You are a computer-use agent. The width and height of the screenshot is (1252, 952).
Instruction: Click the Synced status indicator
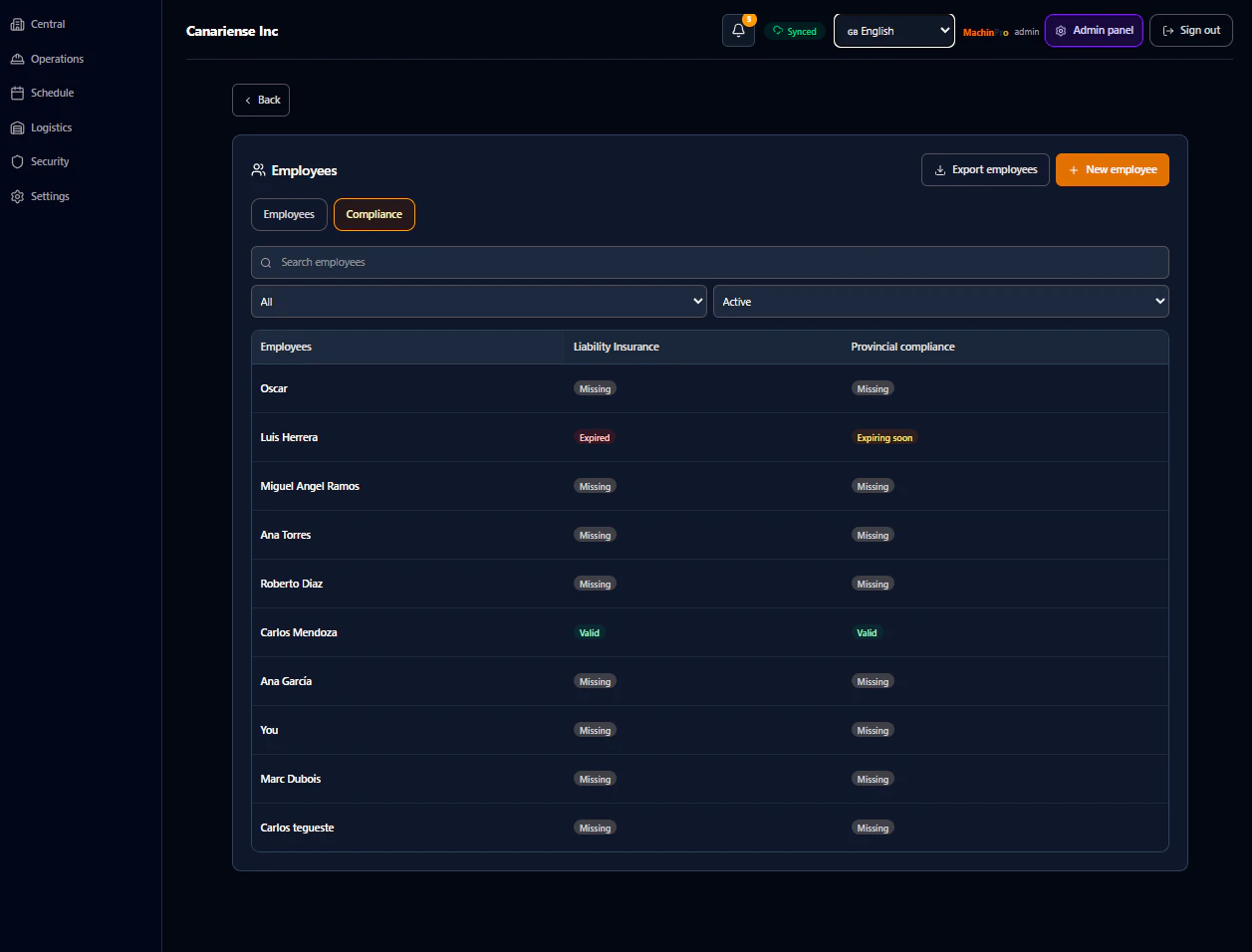pos(795,31)
